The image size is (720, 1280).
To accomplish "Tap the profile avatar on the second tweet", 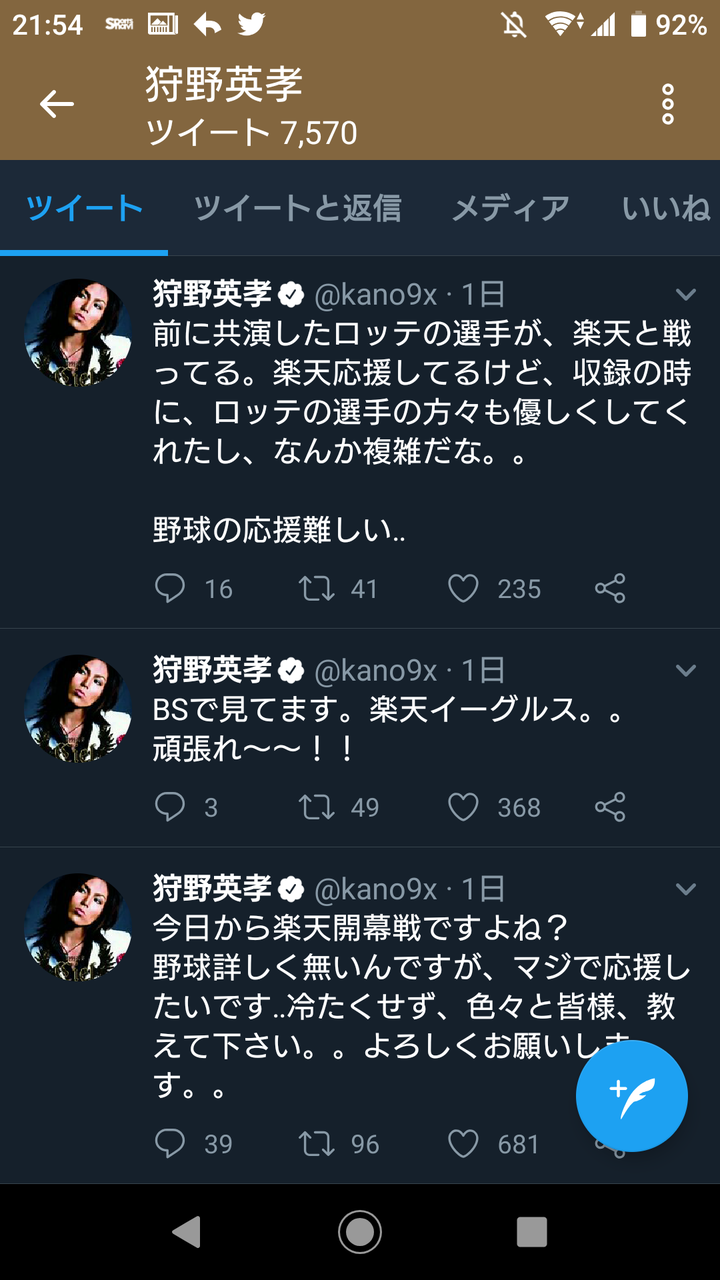I will (78, 710).
